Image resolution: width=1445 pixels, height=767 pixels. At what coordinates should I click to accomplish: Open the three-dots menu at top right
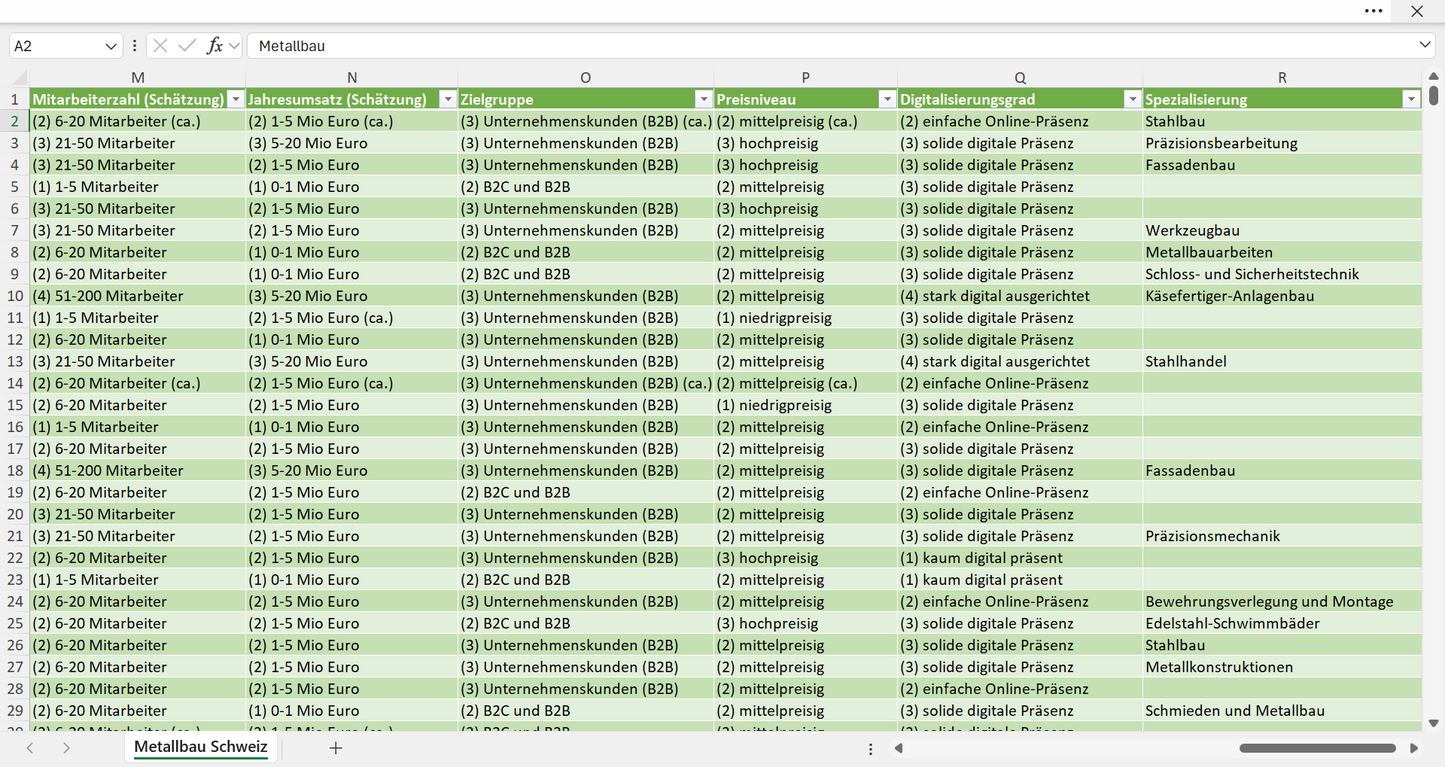click(1374, 11)
